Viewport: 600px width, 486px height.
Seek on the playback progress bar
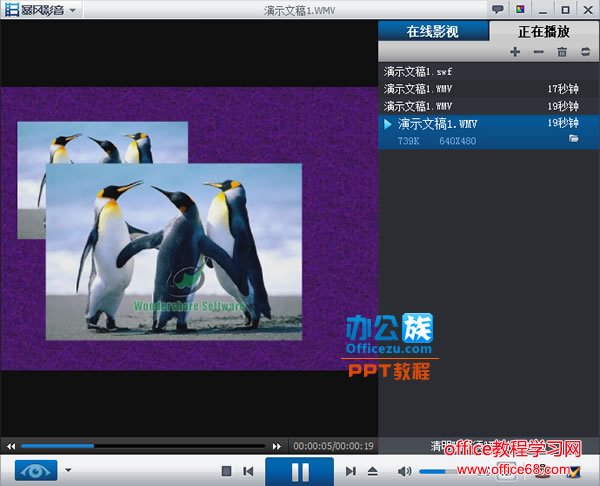(143, 446)
